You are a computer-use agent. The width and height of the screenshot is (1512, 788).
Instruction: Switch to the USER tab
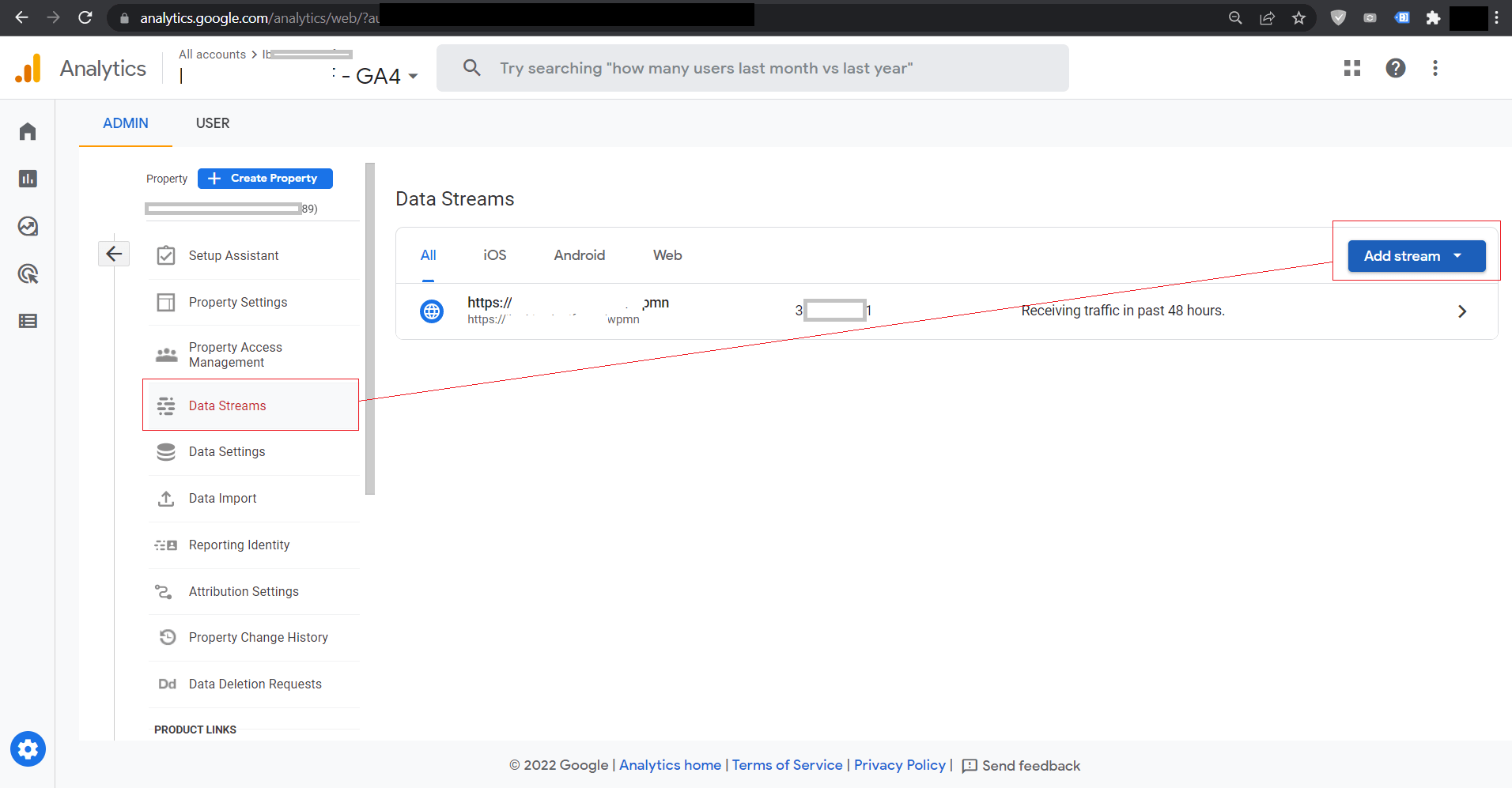click(x=213, y=123)
